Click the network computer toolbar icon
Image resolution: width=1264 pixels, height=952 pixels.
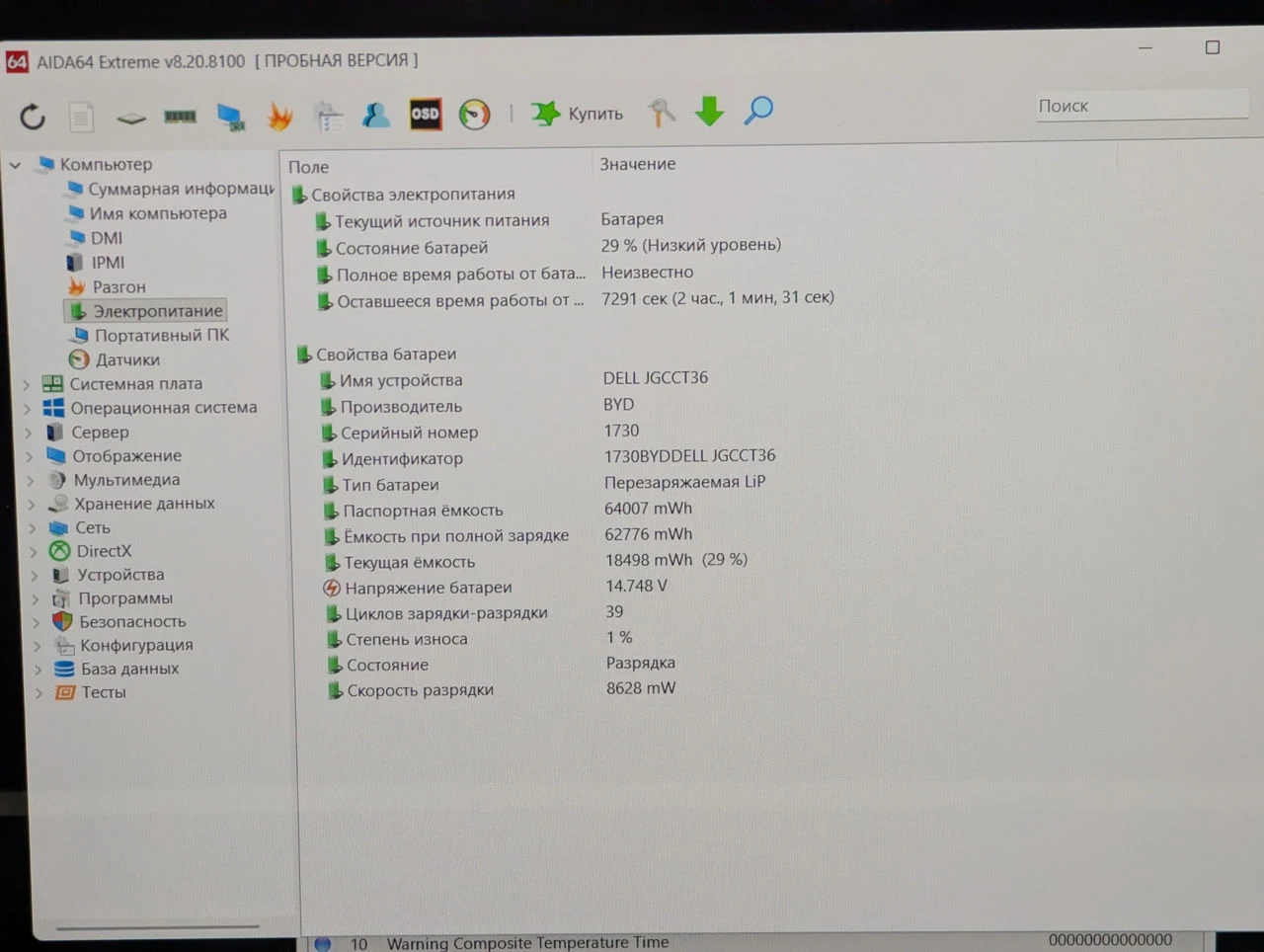(x=231, y=118)
